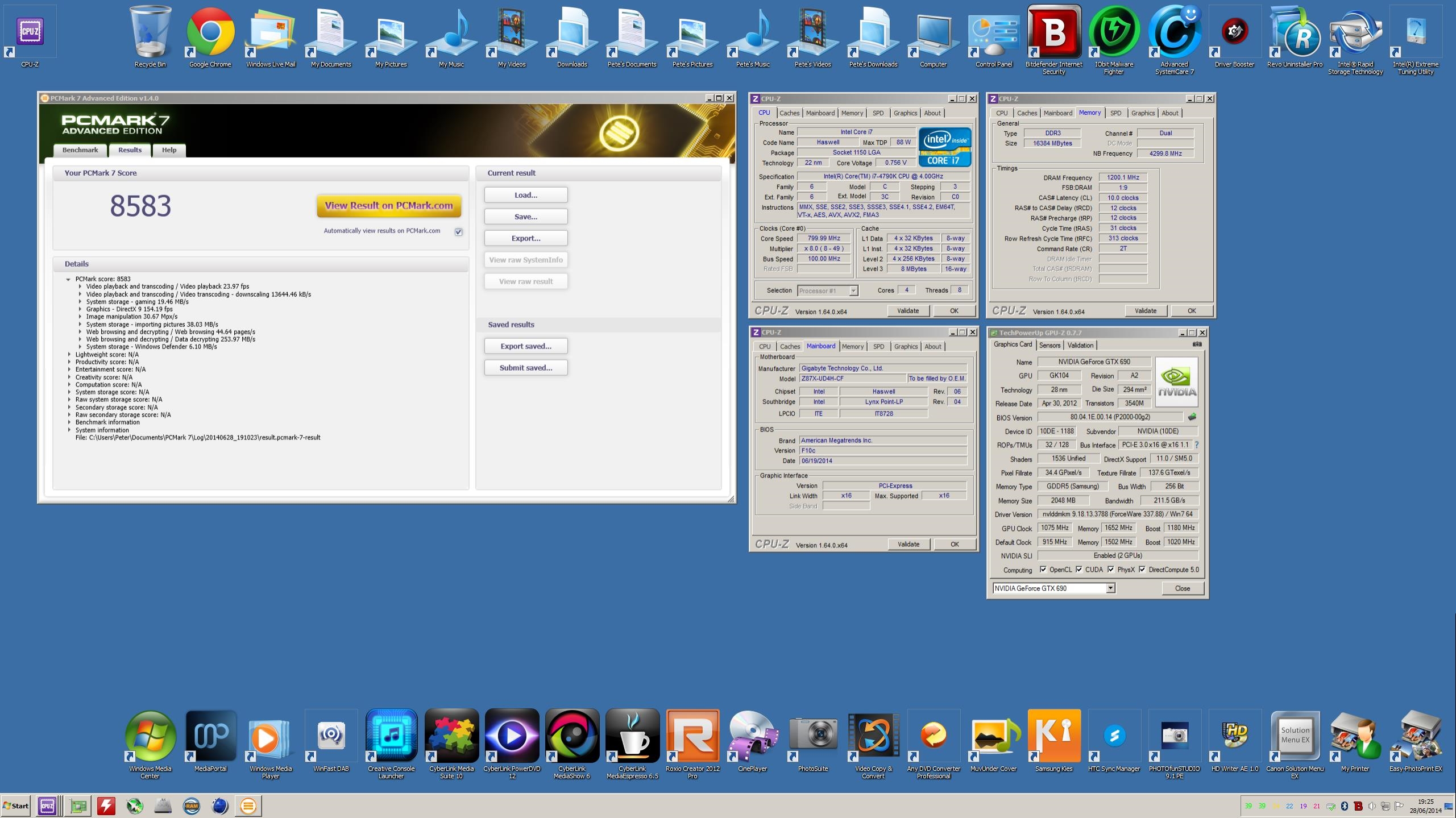Click Submit saved... button
The image size is (1456, 818).
(526, 368)
